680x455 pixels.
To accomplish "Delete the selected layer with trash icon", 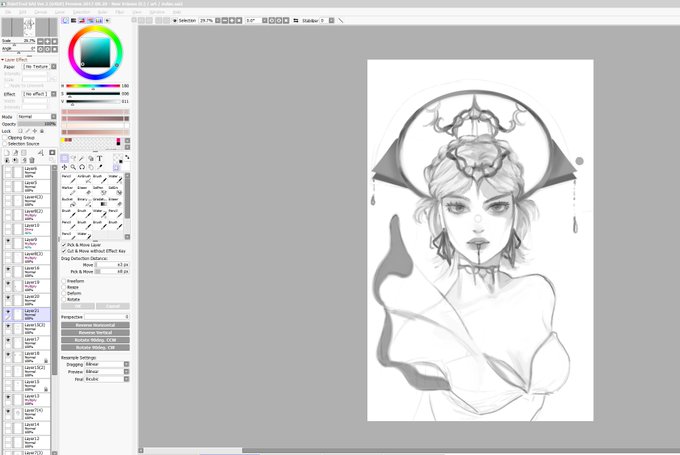I will (x=32, y=160).
